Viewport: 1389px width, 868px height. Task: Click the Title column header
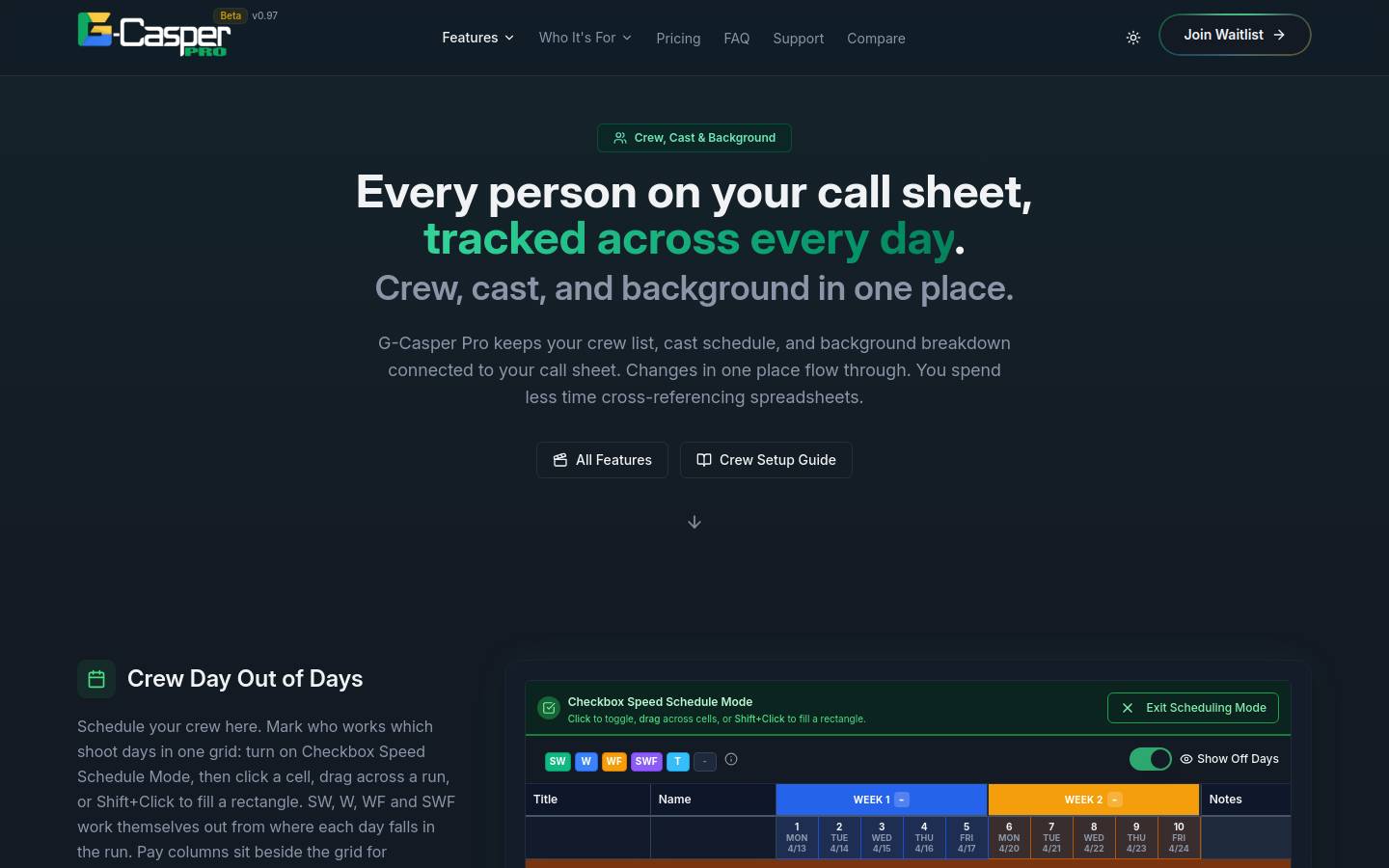point(587,800)
